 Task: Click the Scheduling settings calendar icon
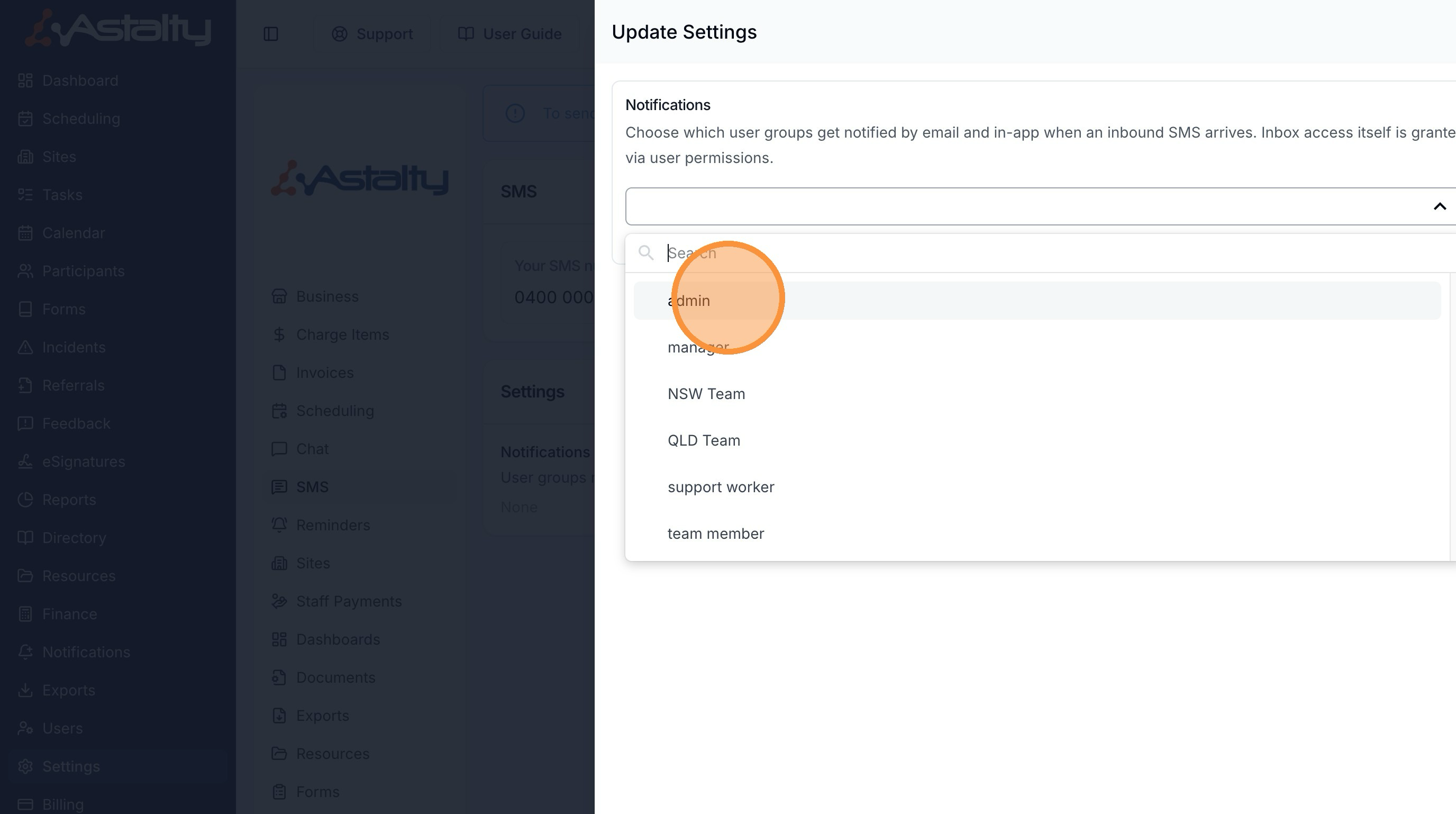click(x=279, y=411)
